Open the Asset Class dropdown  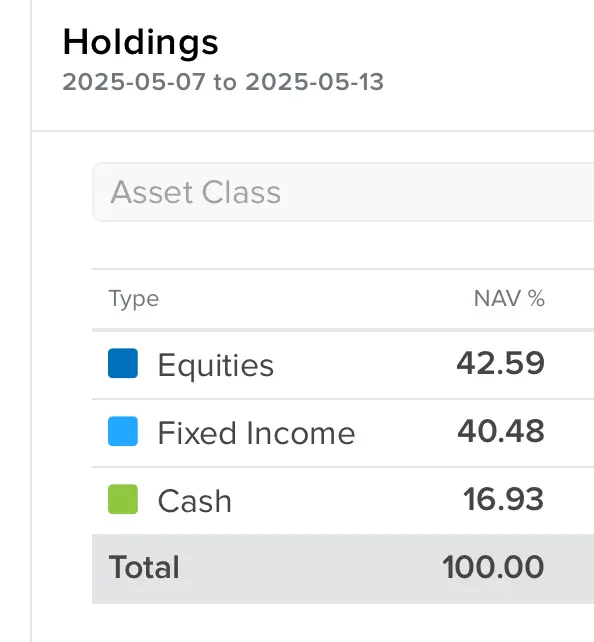pos(343,192)
